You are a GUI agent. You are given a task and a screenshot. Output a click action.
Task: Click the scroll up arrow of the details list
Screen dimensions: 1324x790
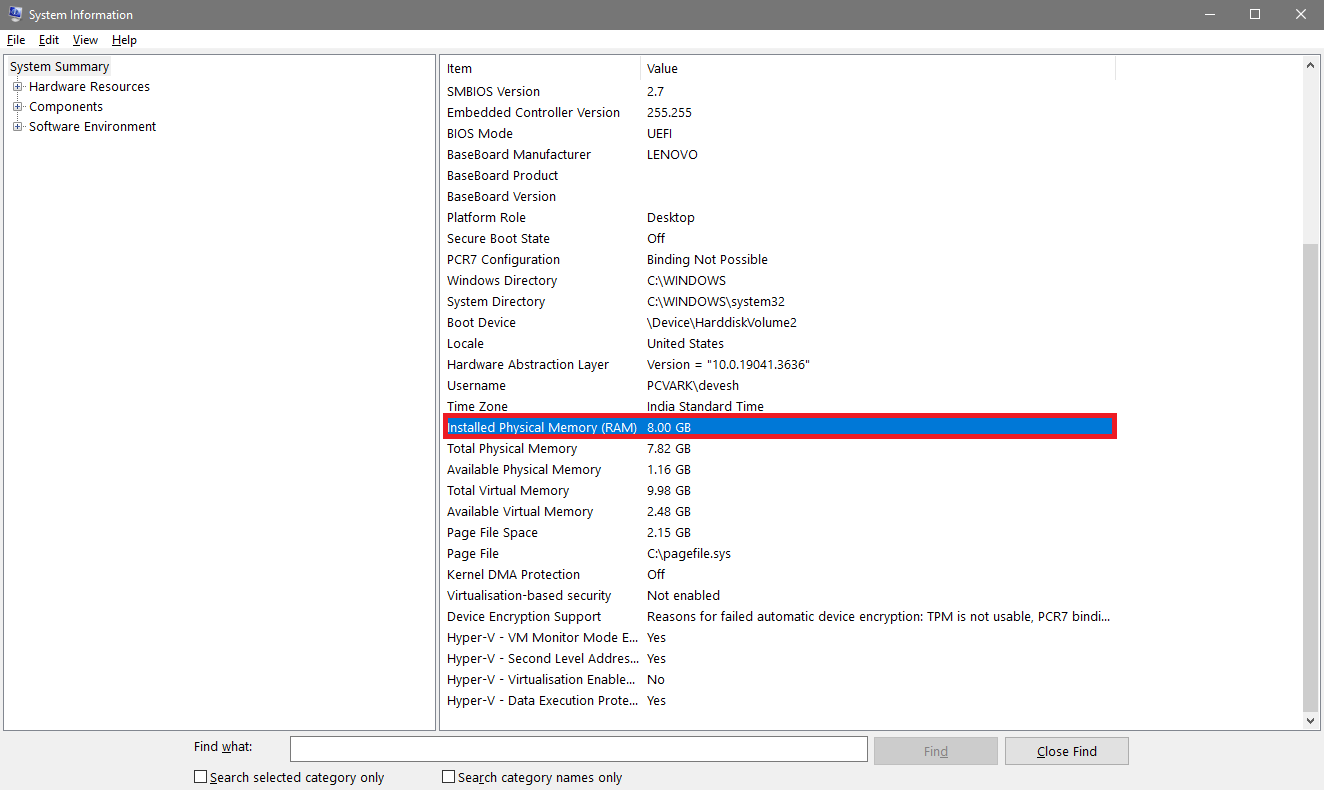tap(1311, 65)
